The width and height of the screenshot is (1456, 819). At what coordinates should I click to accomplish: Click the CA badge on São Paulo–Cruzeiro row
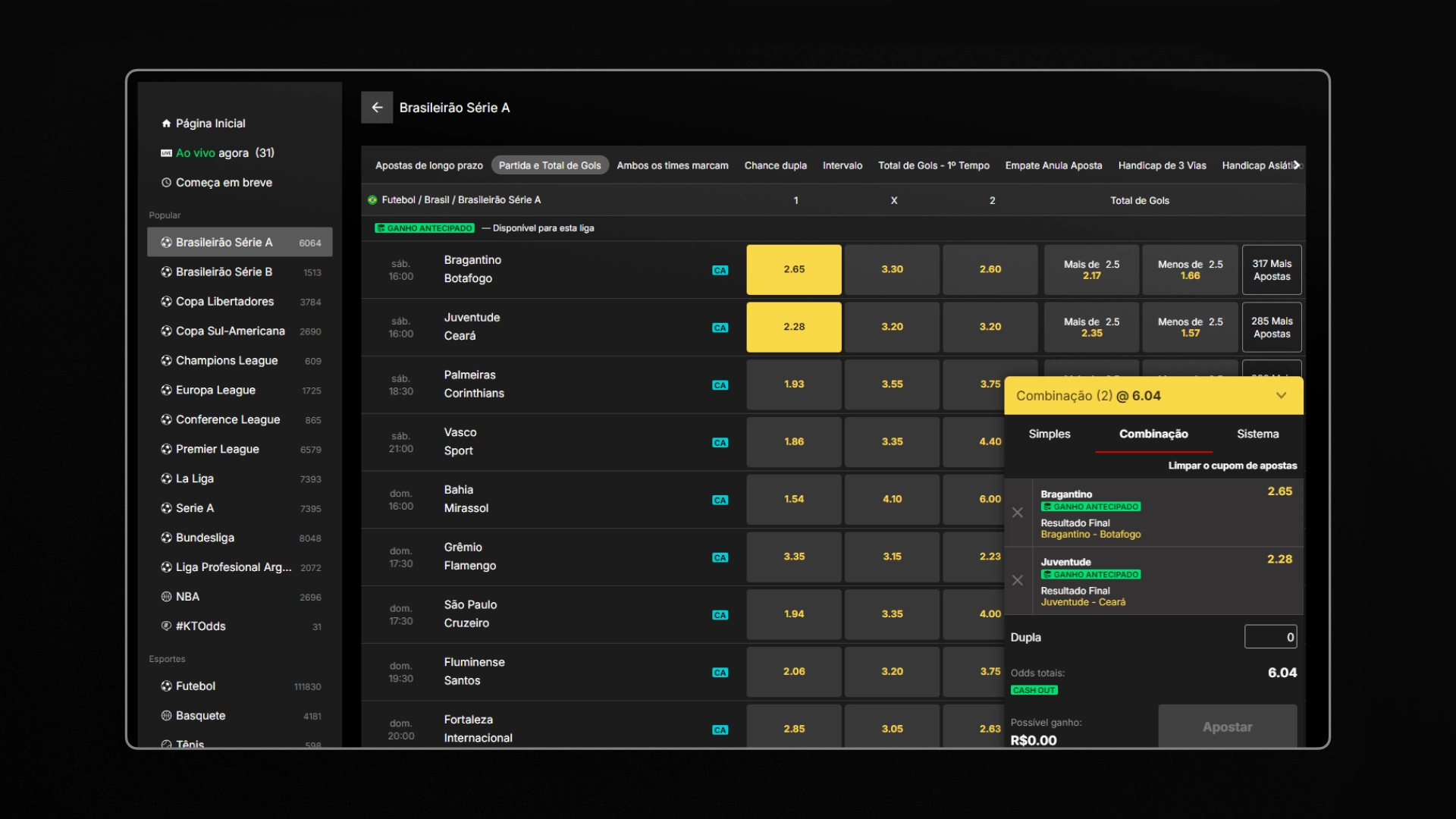[720, 616]
